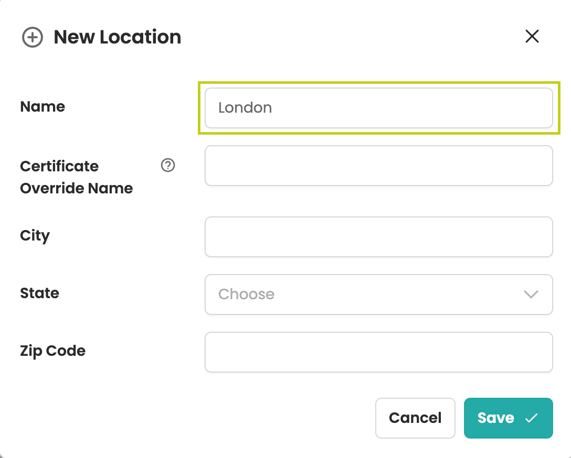Click the circled plus icon beside New Location

(32, 37)
